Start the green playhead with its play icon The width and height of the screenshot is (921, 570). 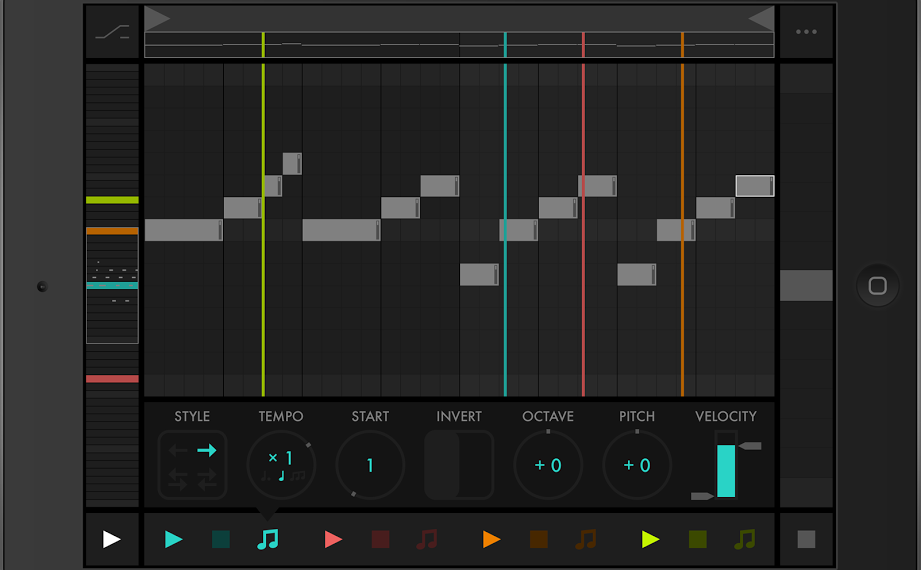(x=651, y=540)
